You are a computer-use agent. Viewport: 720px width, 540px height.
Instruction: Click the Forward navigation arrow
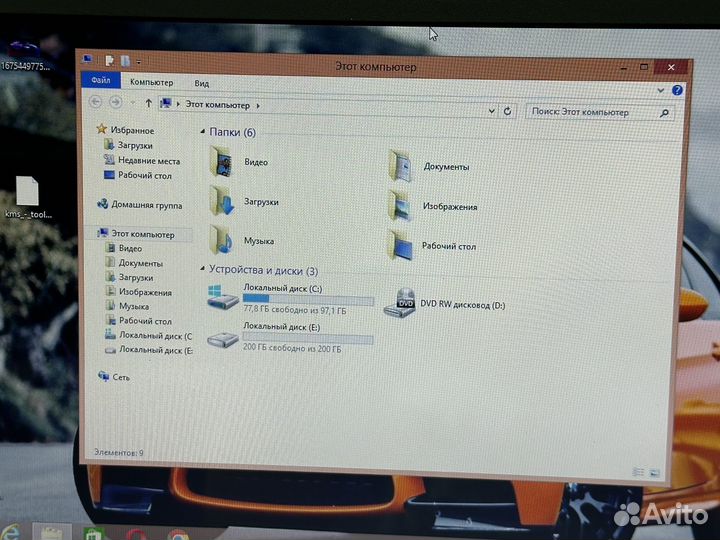click(x=116, y=102)
